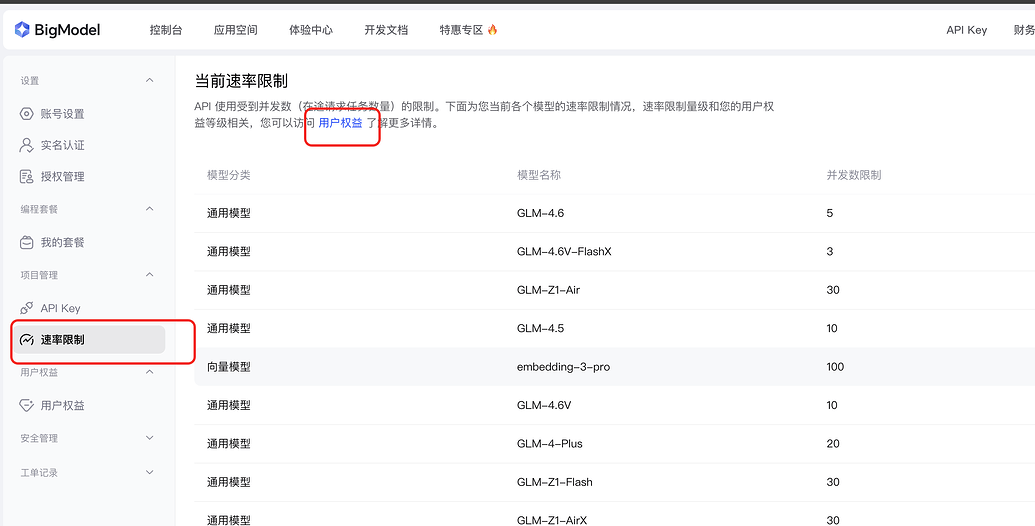
Task: Click the concurrency value 100 for embedding-3-pro
Action: (x=835, y=367)
